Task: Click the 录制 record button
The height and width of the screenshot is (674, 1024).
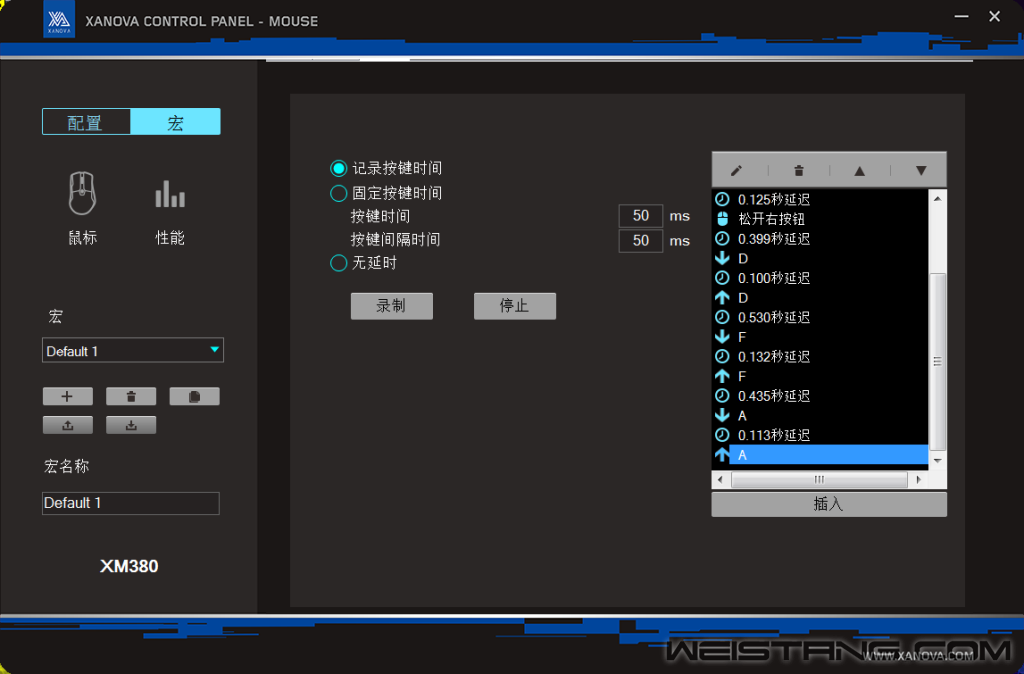Action: 392,306
